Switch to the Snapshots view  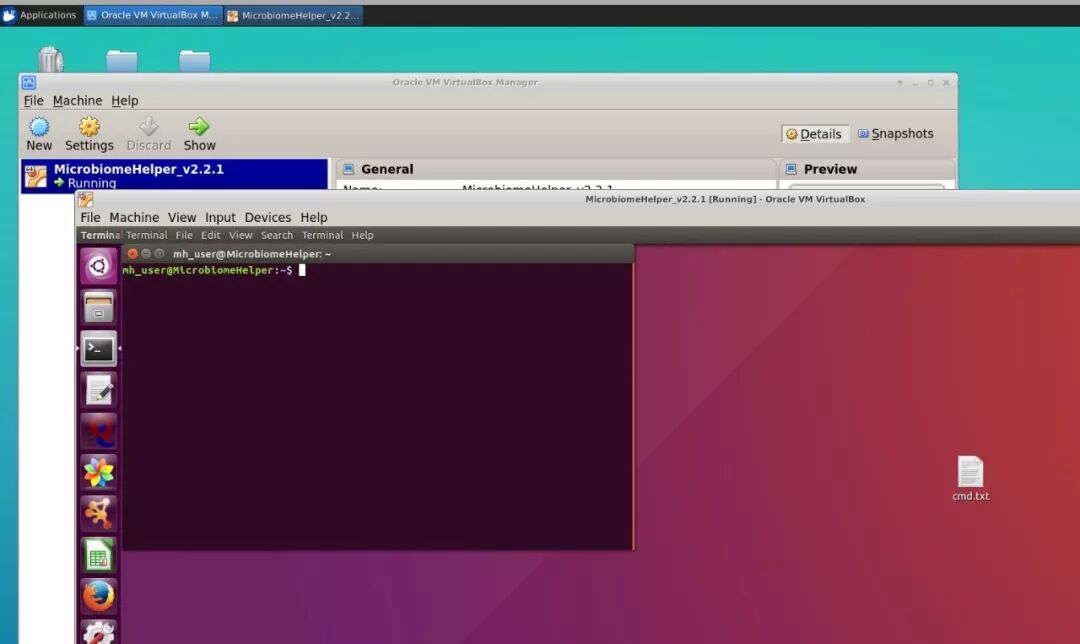click(x=896, y=133)
